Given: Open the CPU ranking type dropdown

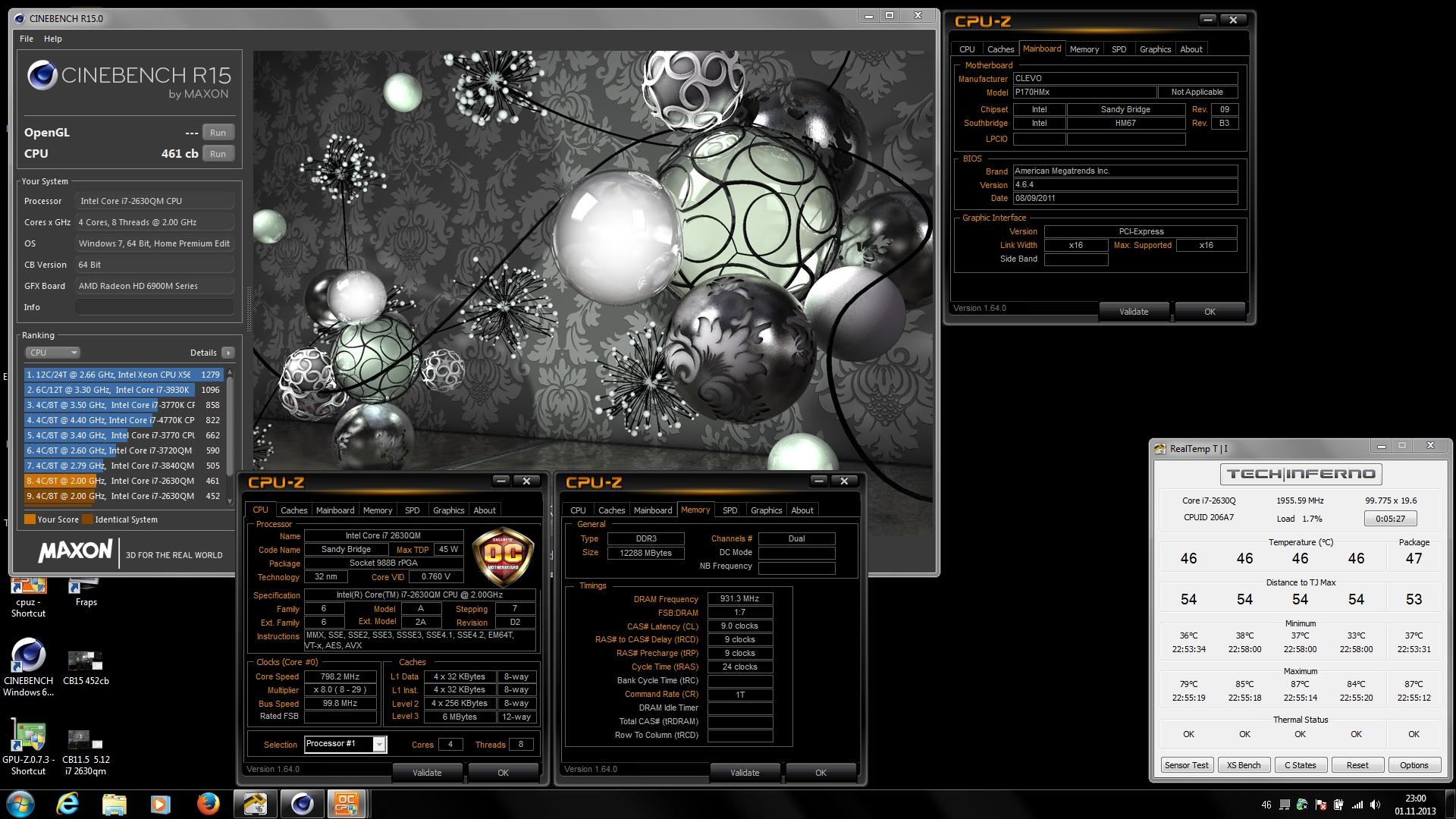Looking at the screenshot, I should (52, 353).
